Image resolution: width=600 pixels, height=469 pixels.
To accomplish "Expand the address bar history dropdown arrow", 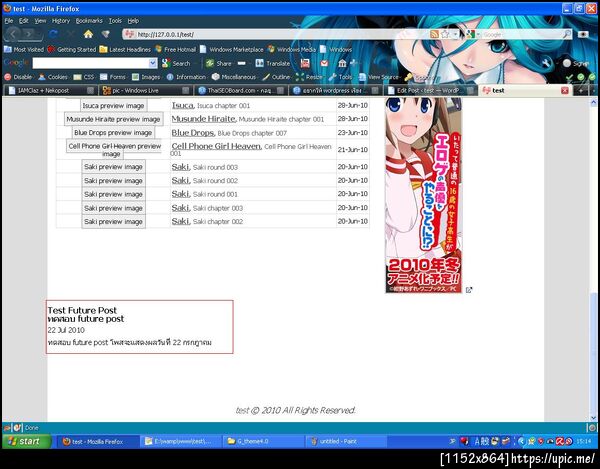I will [x=455, y=34].
